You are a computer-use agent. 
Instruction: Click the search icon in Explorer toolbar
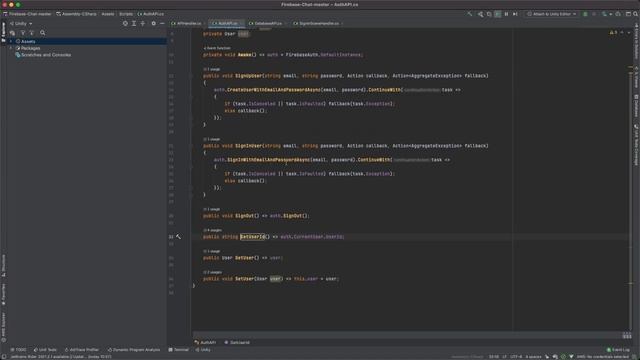click(42, 33)
